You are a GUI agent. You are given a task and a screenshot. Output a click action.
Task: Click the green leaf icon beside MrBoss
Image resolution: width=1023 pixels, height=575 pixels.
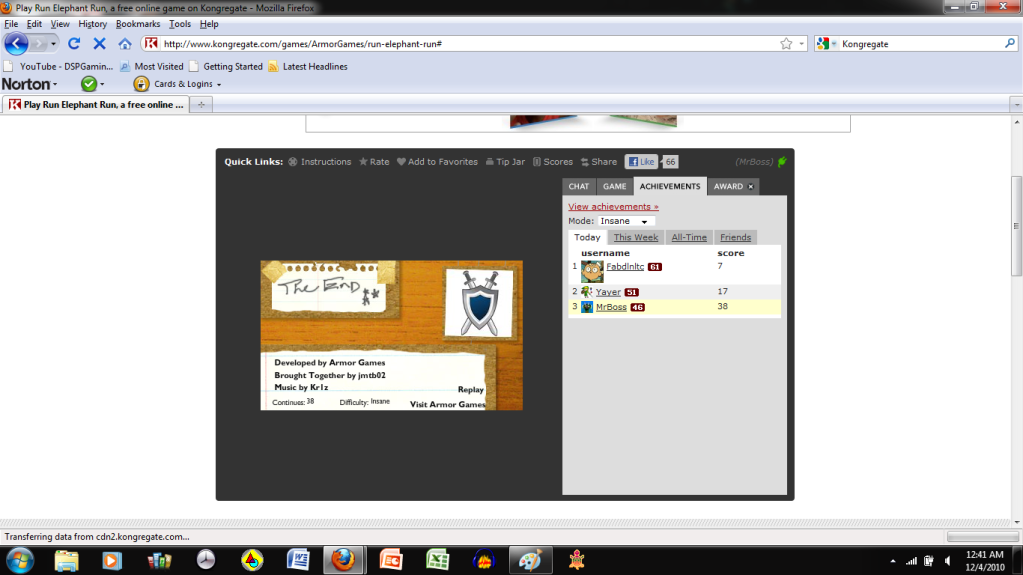pyautogui.click(x=782, y=162)
